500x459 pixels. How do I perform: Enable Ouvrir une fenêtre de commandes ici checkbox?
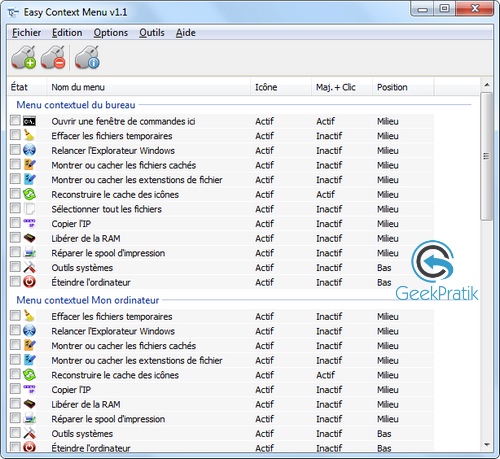coord(15,120)
